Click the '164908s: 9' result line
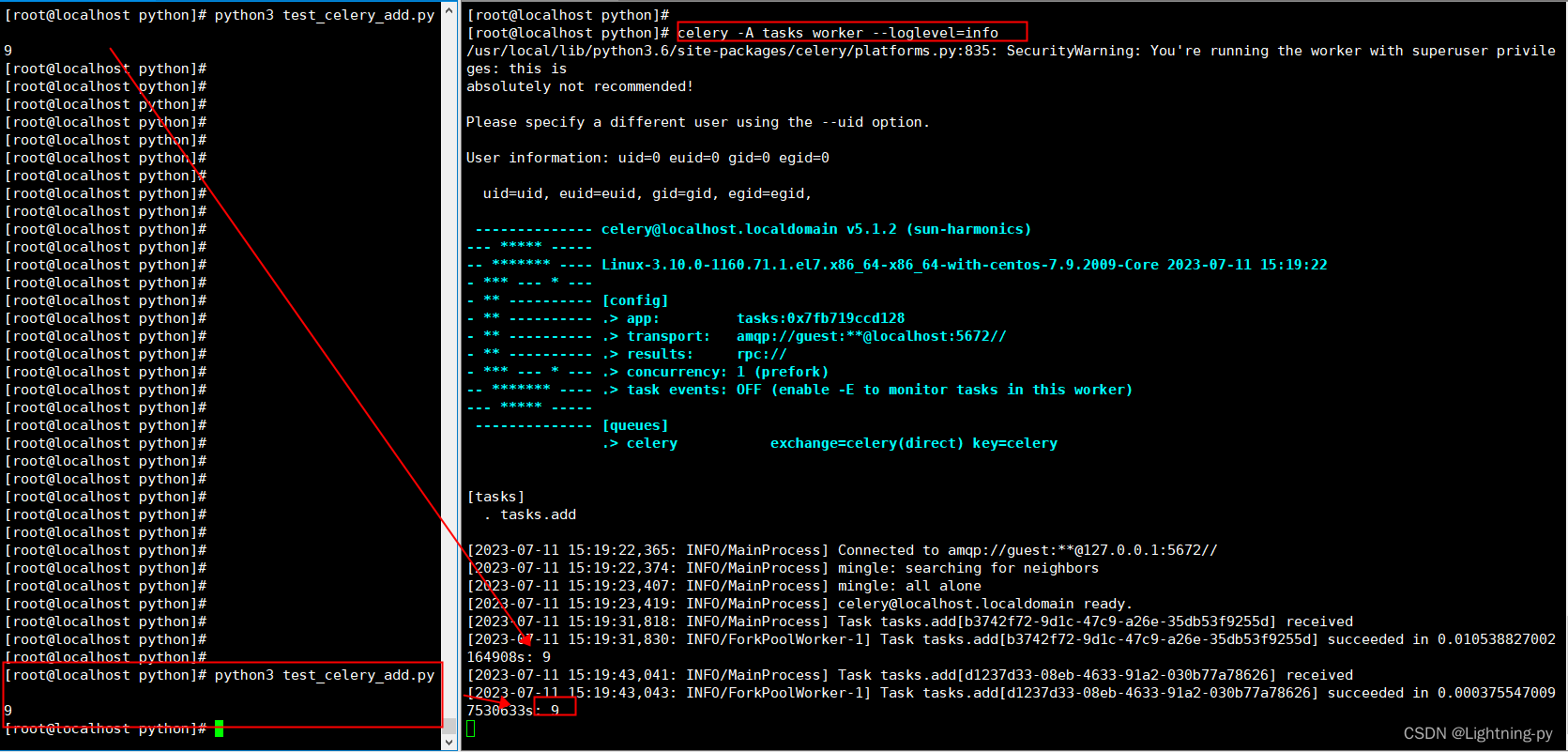Screen dimensions: 1568x752 click(x=509, y=657)
